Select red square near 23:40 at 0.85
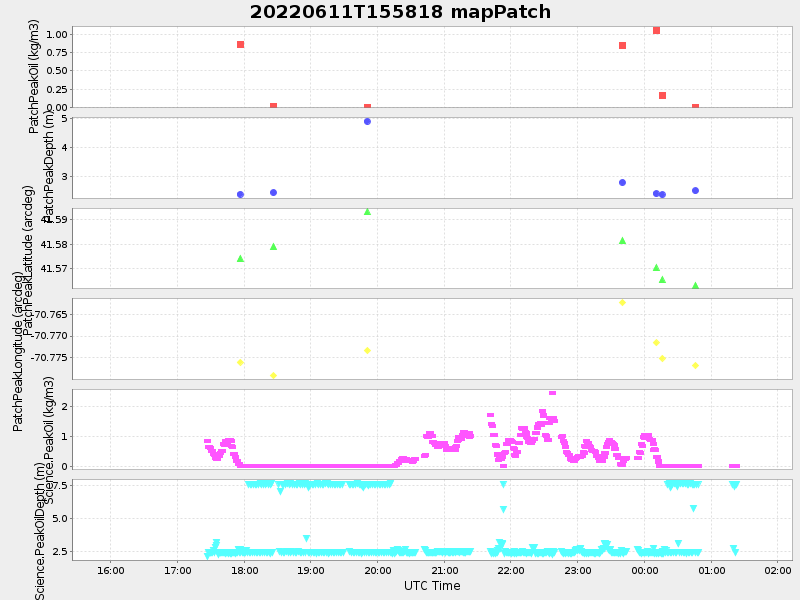Image resolution: width=800 pixels, height=600 pixels. click(622, 45)
